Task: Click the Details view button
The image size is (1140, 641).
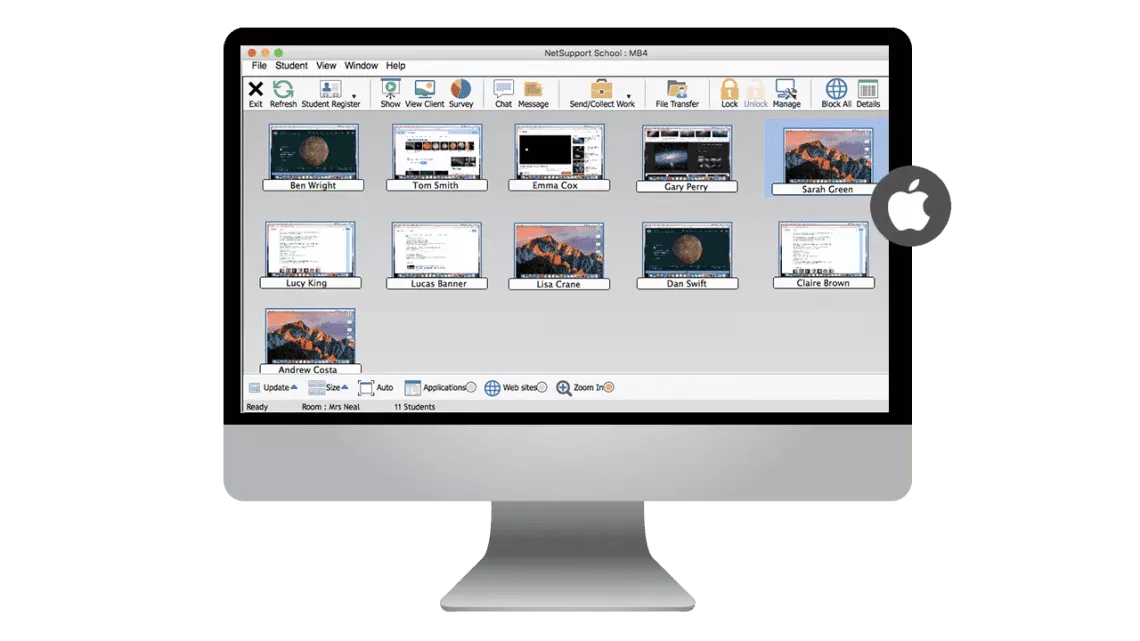Action: 868,90
